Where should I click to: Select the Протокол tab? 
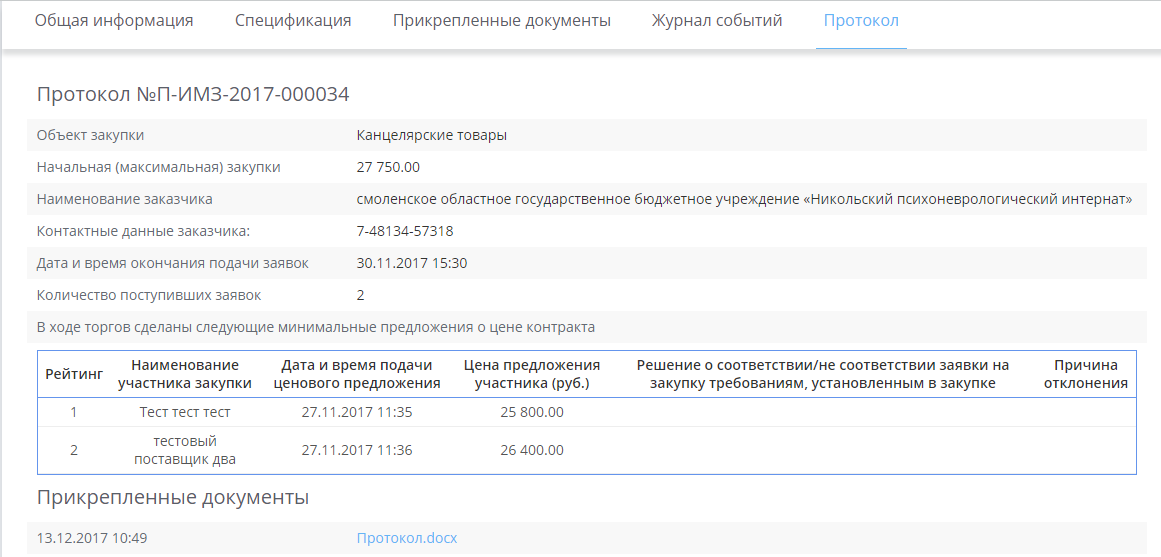pyautogui.click(x=861, y=21)
